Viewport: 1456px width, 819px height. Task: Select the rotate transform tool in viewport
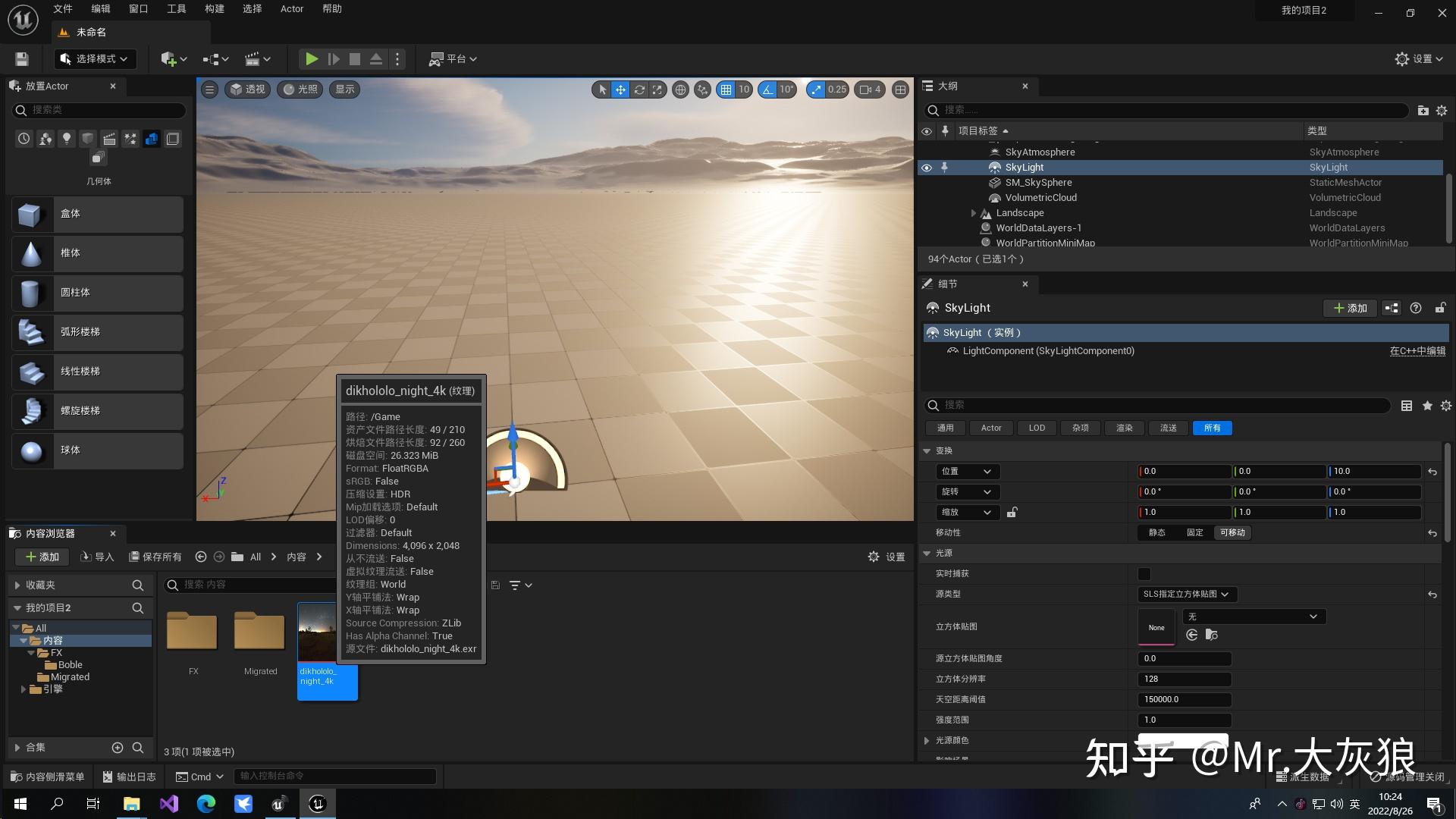click(639, 89)
